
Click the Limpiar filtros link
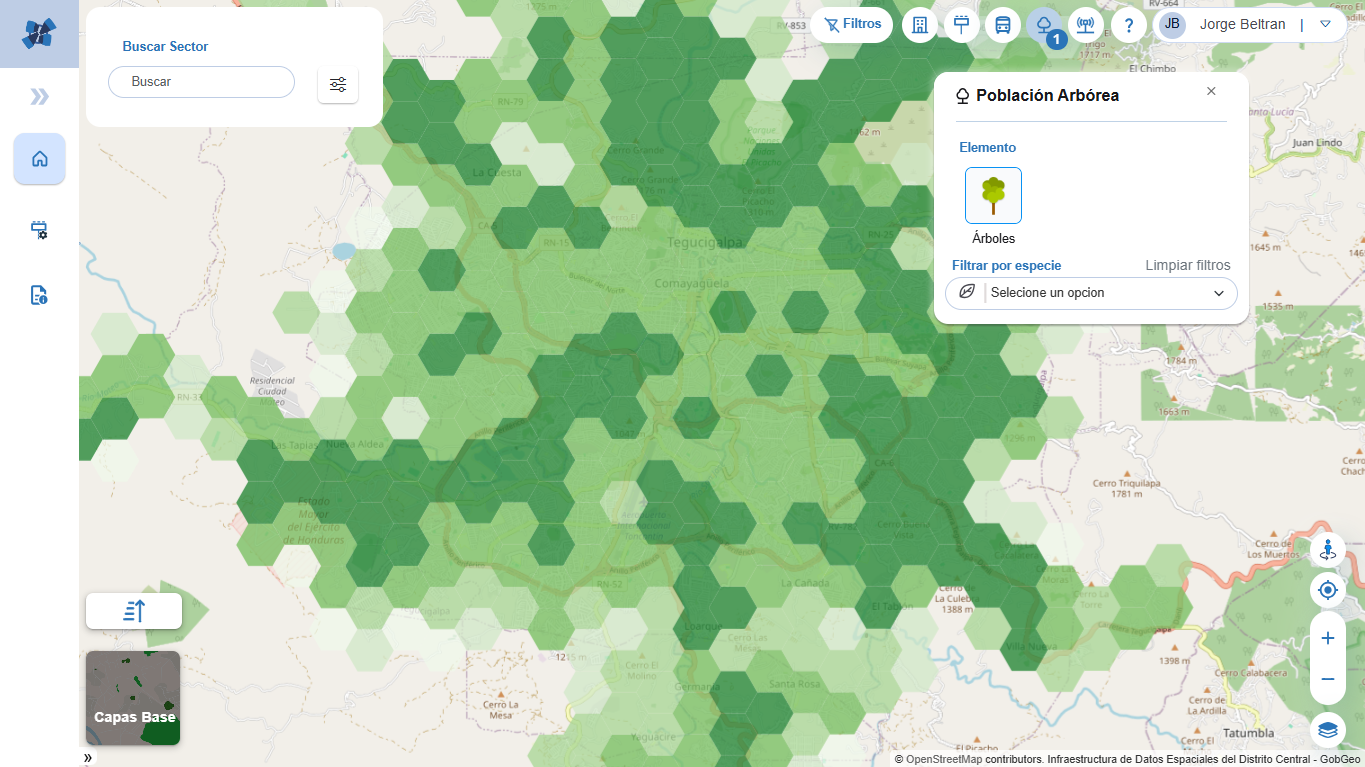1187,265
